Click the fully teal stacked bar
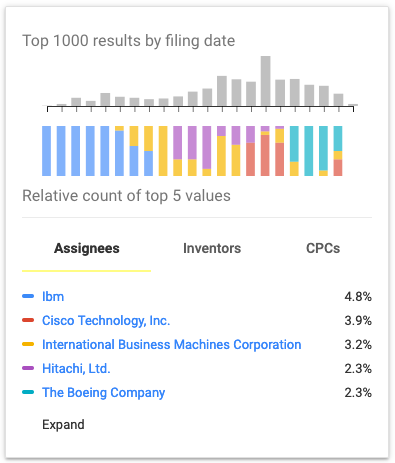This screenshot has height=463, width=395. click(309, 151)
